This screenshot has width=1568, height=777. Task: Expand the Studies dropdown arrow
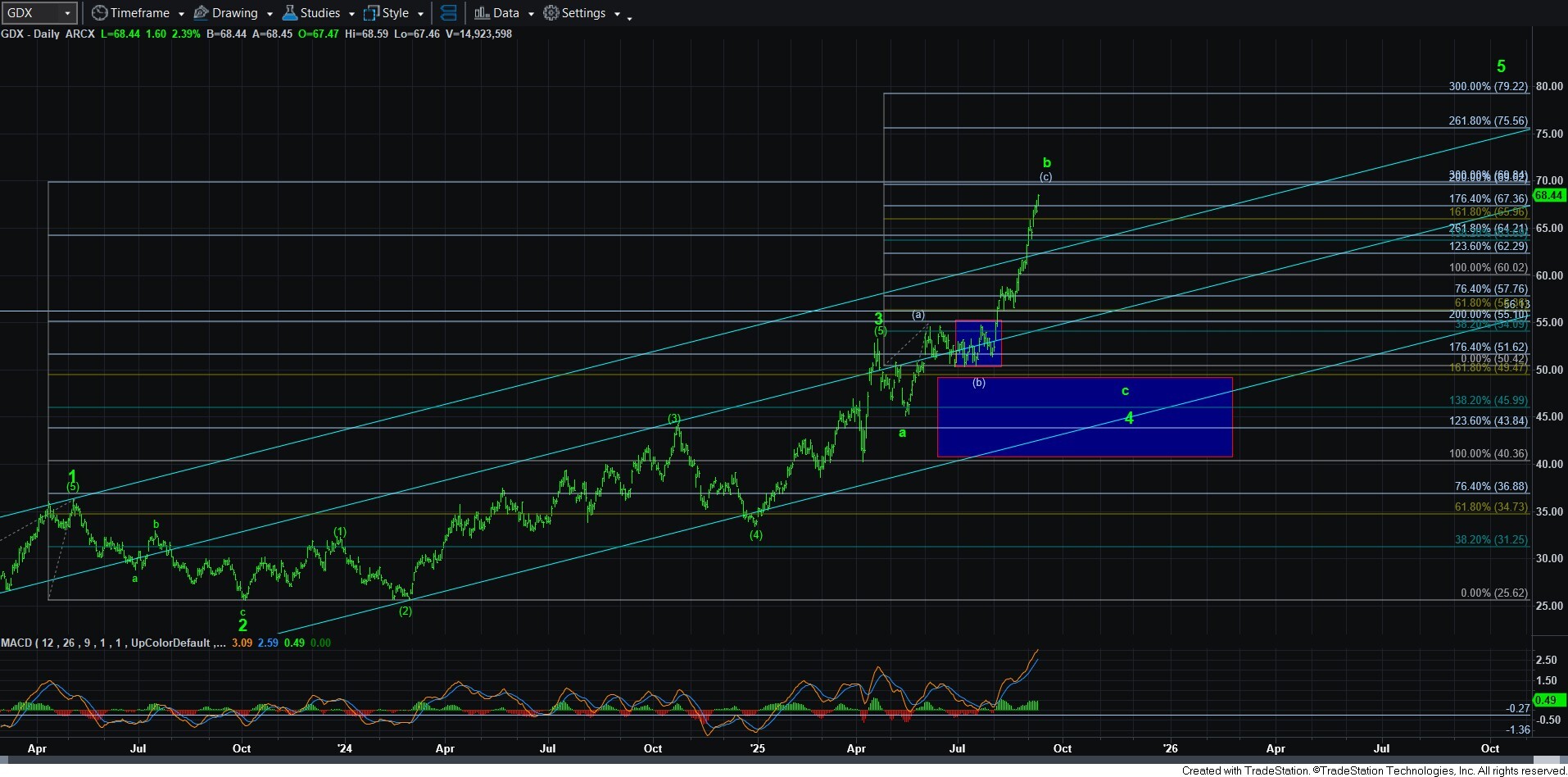(x=351, y=14)
